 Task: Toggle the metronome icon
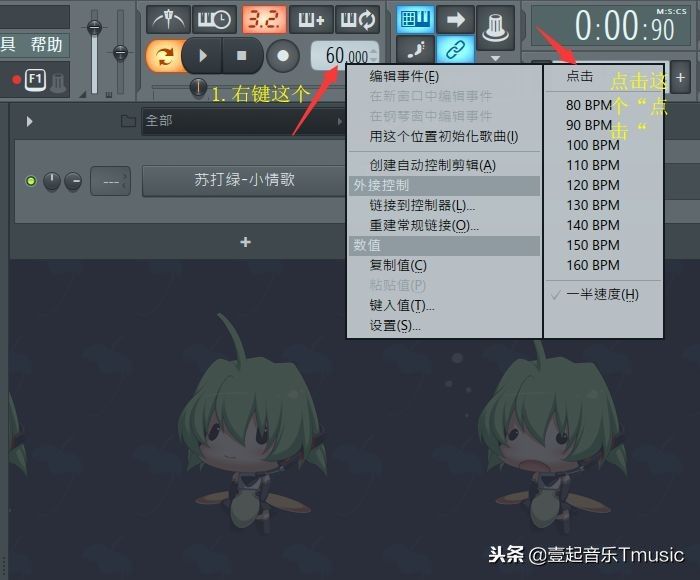point(168,20)
